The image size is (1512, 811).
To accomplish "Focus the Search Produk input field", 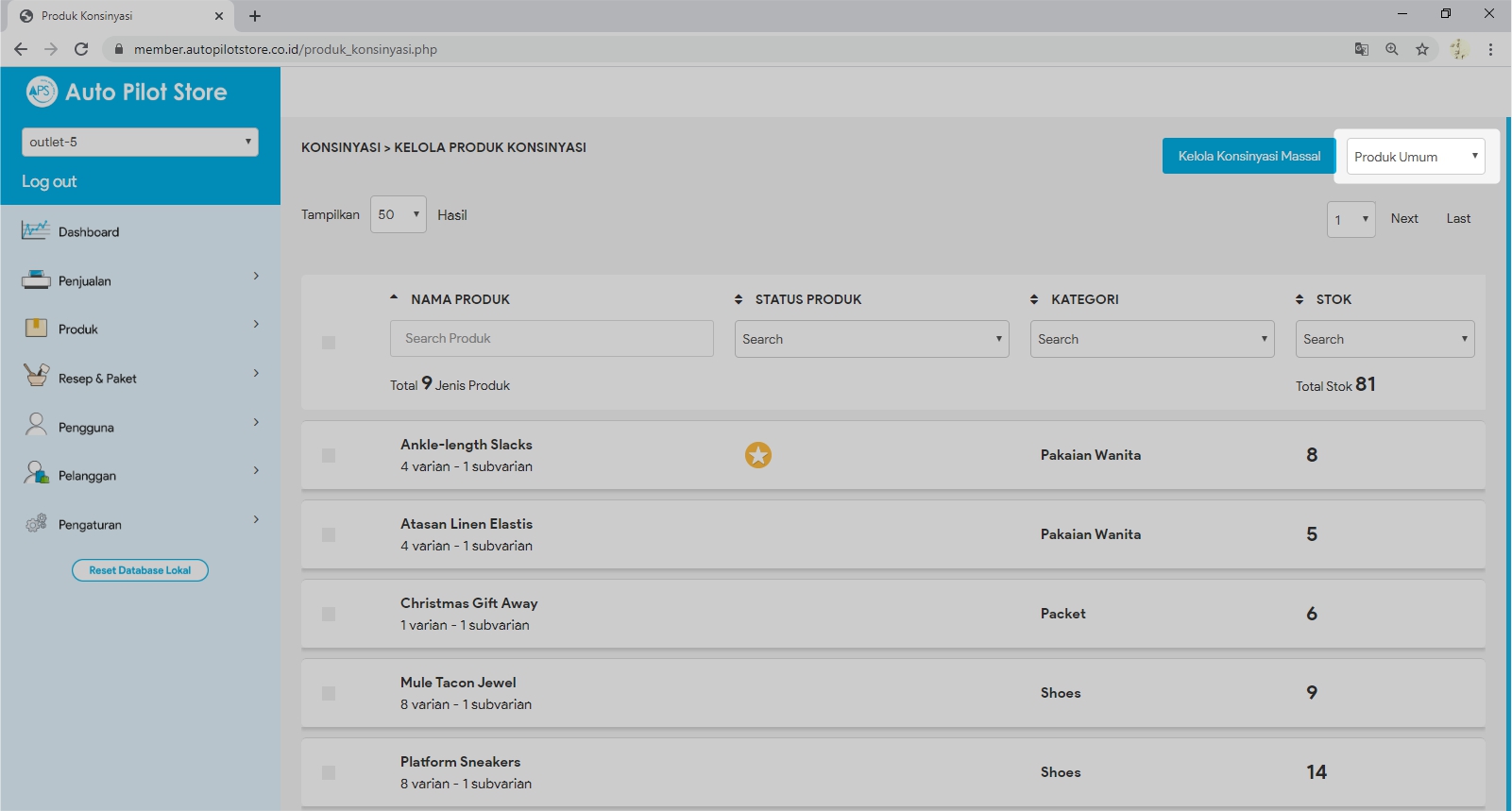I will pos(552,338).
